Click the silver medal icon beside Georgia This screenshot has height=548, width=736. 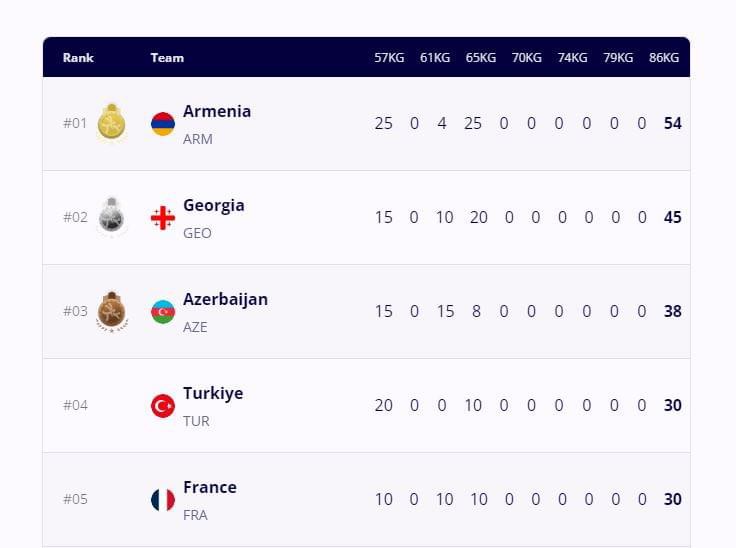(111, 216)
